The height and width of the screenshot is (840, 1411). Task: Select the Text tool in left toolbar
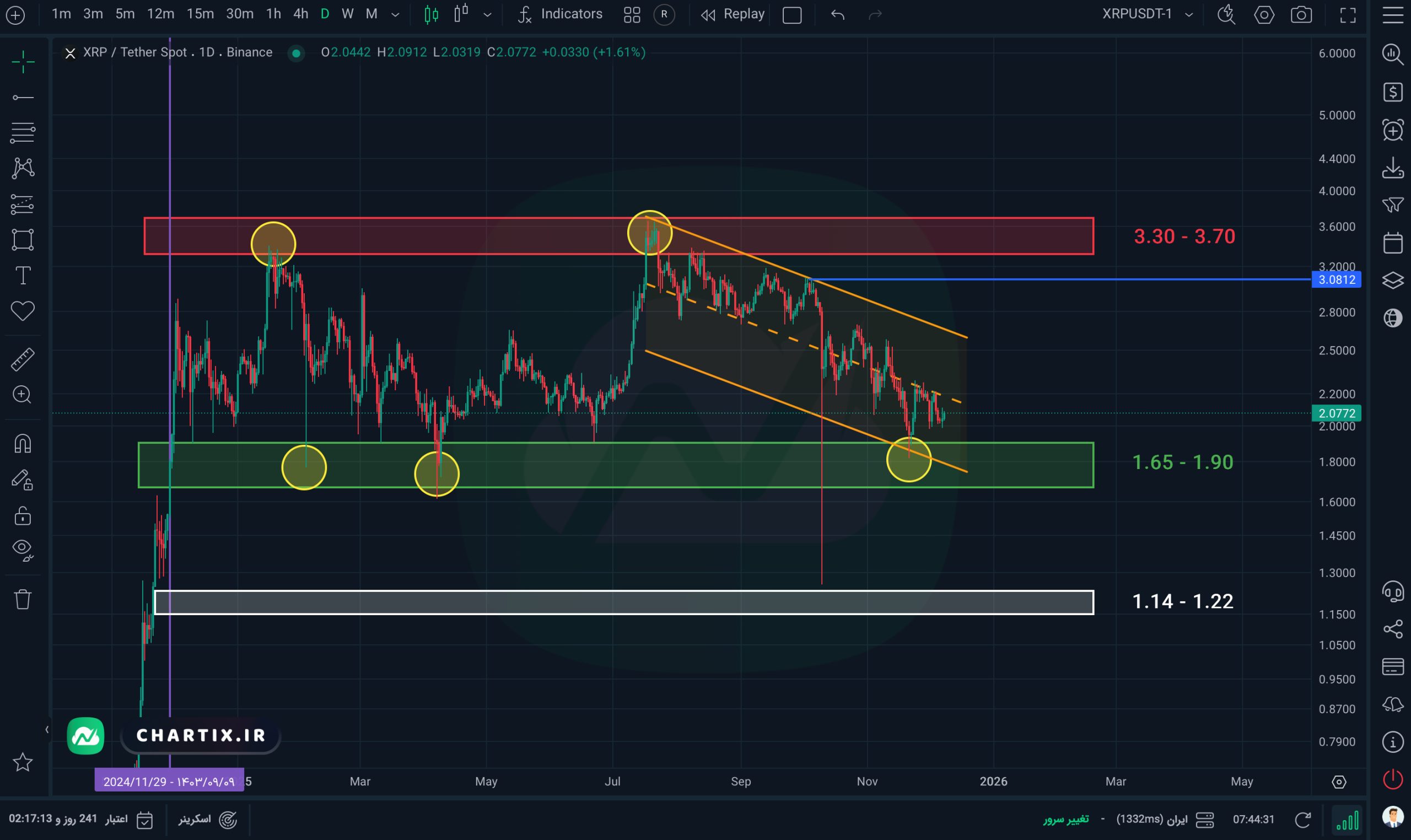point(23,276)
